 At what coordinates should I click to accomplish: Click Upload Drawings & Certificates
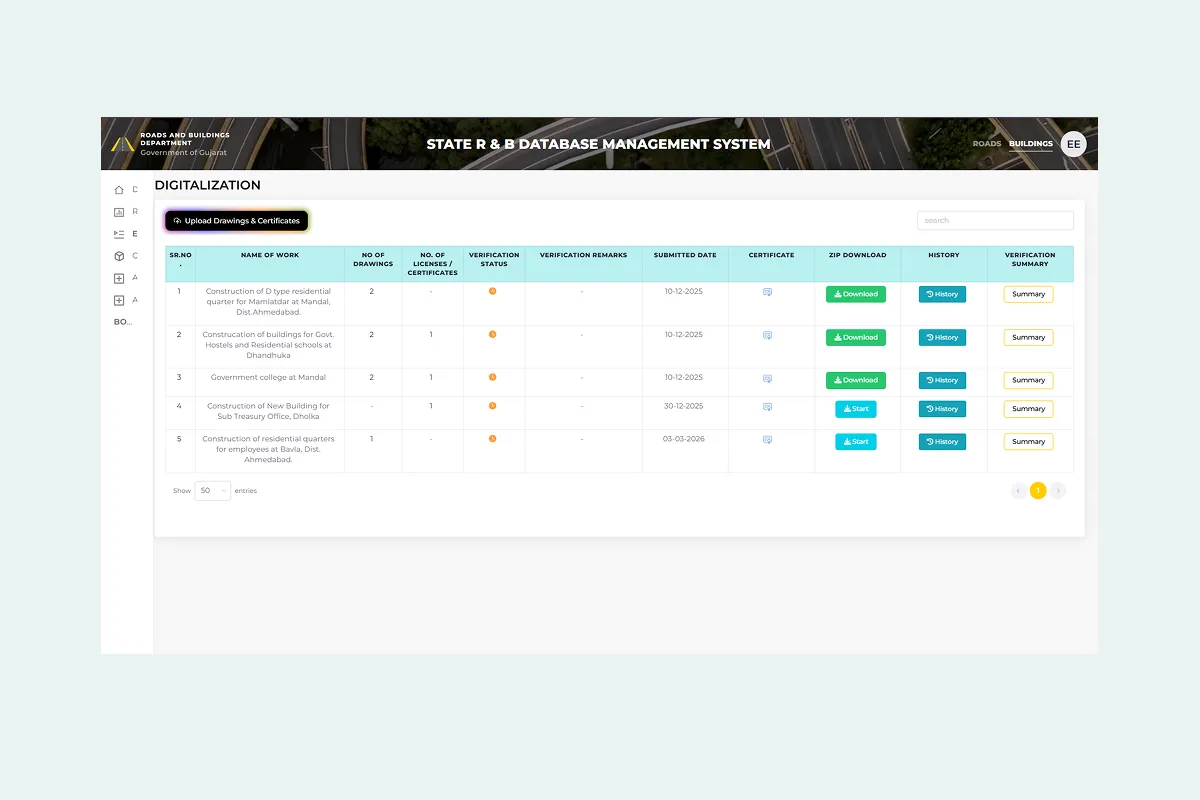[236, 220]
